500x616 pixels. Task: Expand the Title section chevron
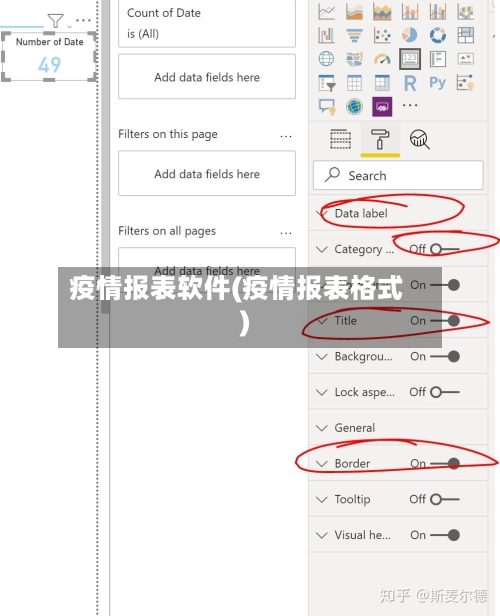click(322, 321)
